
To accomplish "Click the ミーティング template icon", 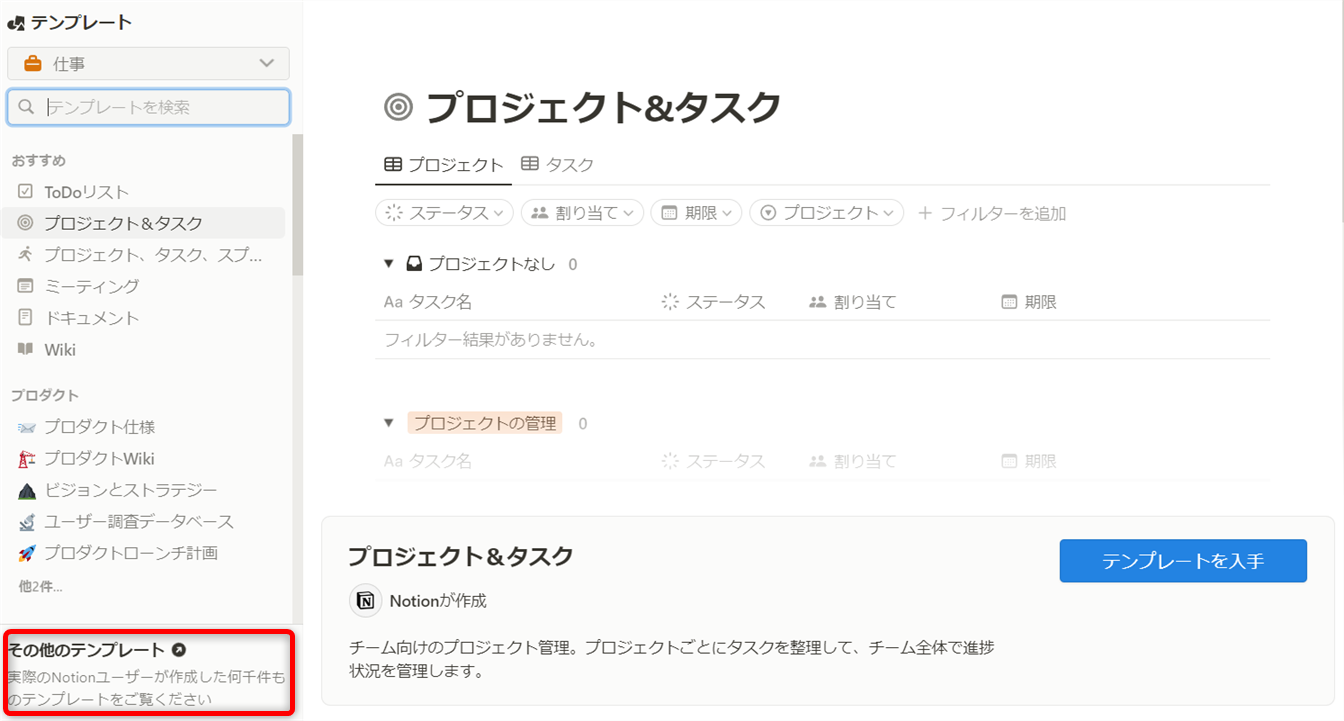I will 25,286.
